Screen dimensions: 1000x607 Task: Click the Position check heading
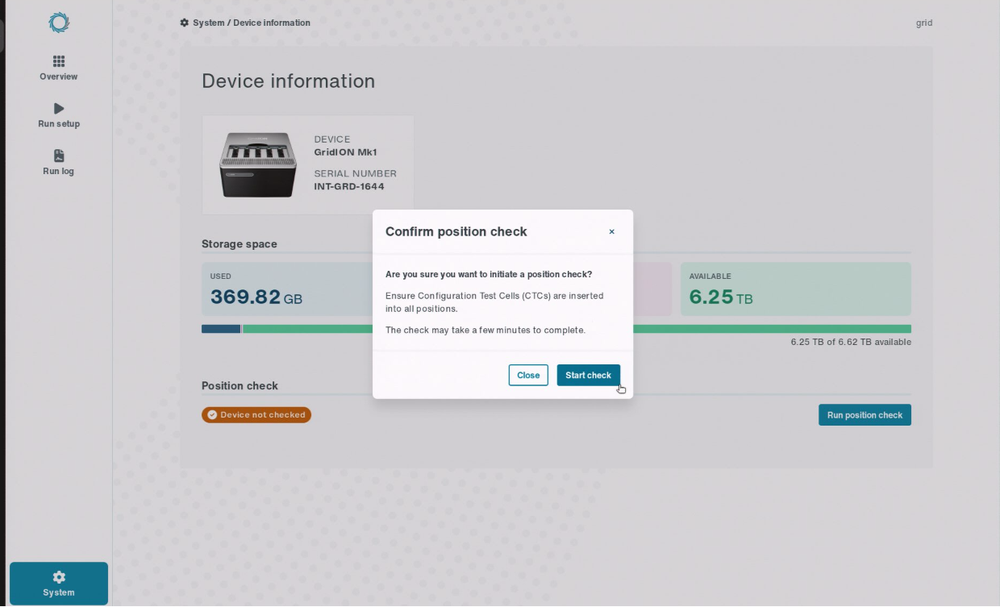click(240, 386)
